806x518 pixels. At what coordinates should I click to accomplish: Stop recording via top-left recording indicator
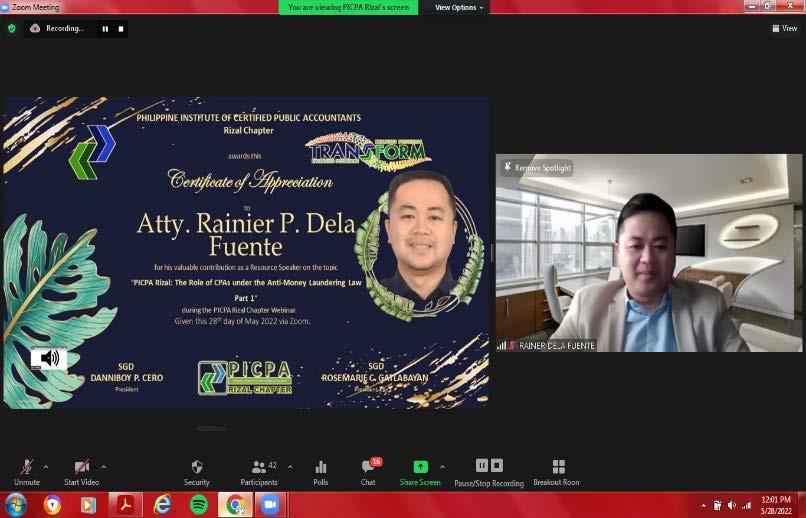pyautogui.click(x=121, y=29)
